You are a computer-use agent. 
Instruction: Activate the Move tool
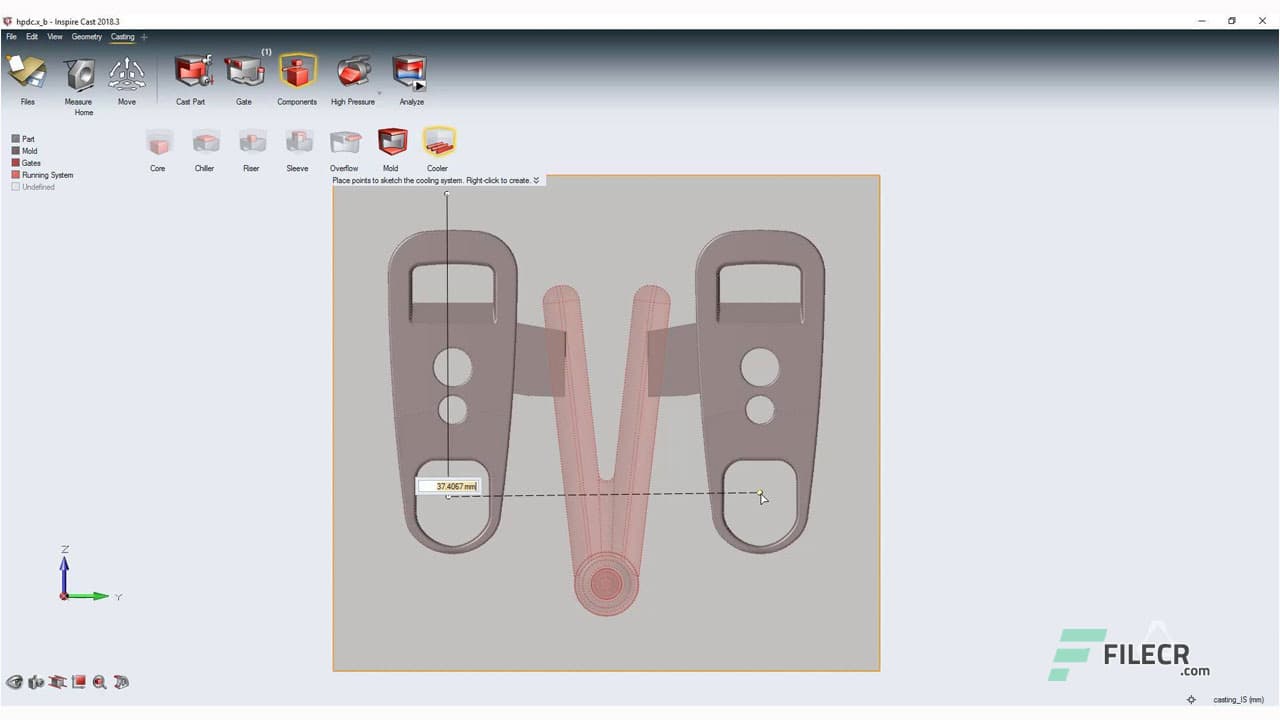[127, 75]
